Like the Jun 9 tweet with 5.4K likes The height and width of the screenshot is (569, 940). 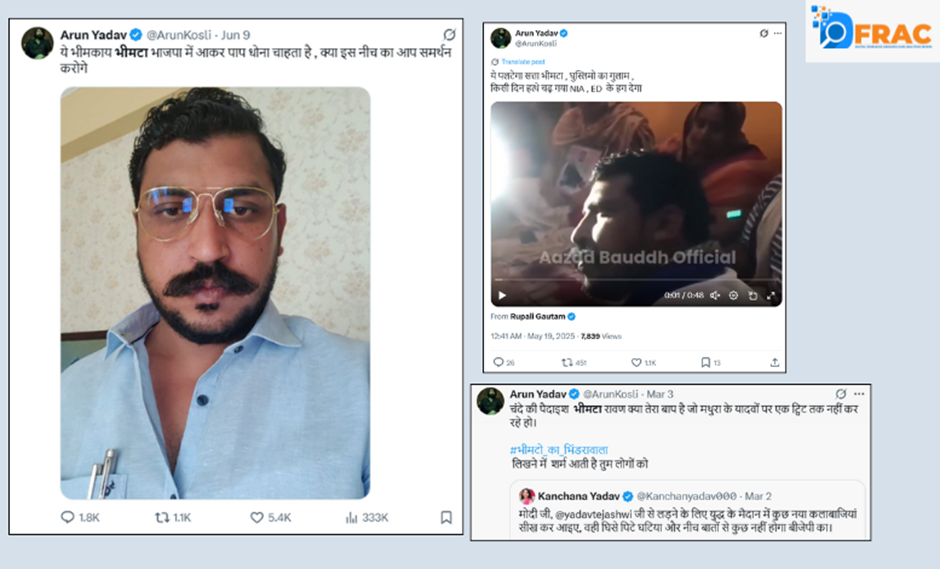pyautogui.click(x=257, y=517)
